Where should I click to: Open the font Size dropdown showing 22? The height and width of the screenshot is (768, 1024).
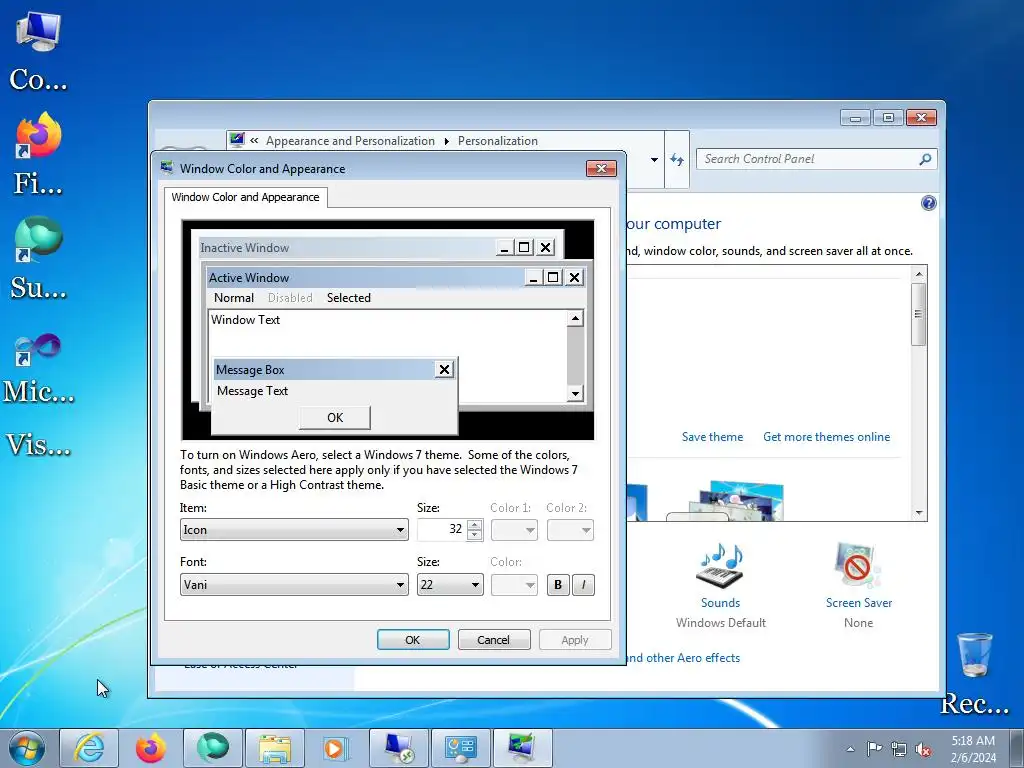[x=450, y=584]
